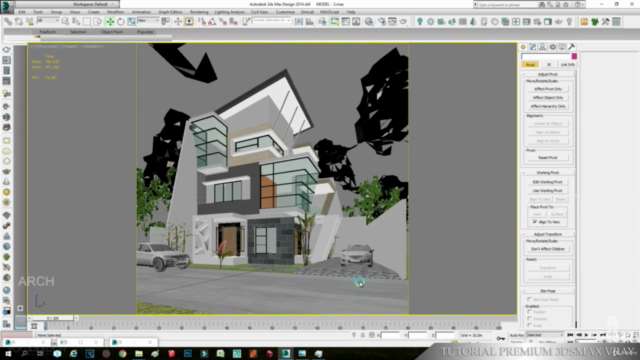Activate the Select and Rotate tool
The height and width of the screenshot is (360, 640).
coord(121,22)
